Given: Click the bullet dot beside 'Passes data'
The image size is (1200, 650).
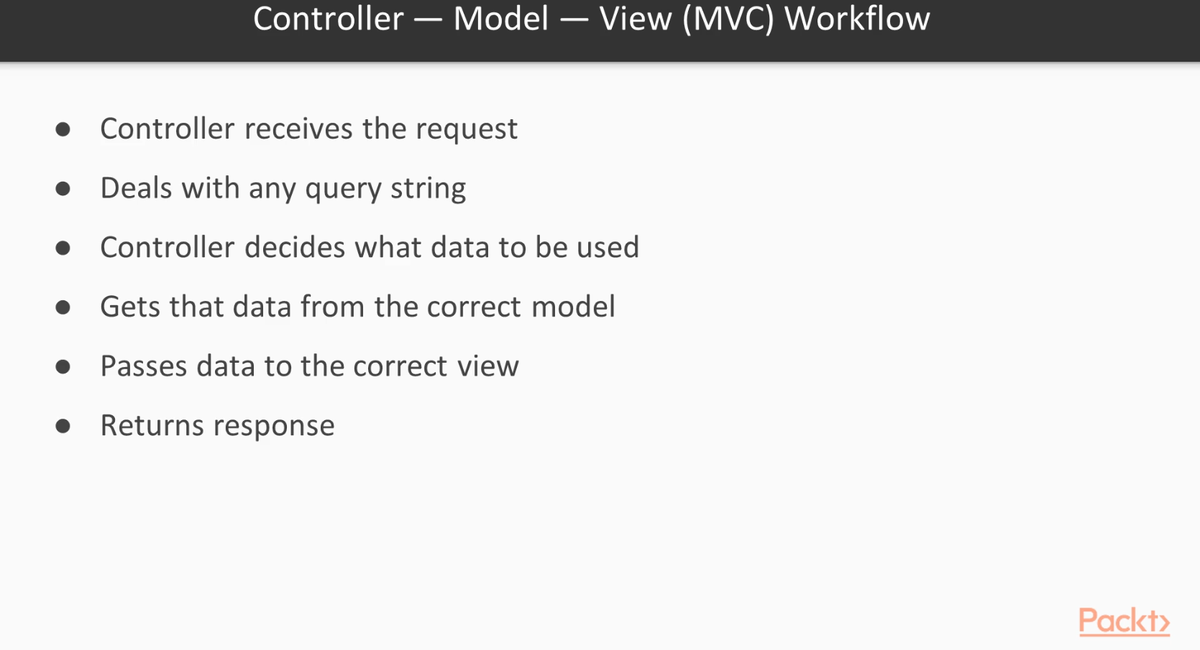Looking at the screenshot, I should [x=64, y=367].
